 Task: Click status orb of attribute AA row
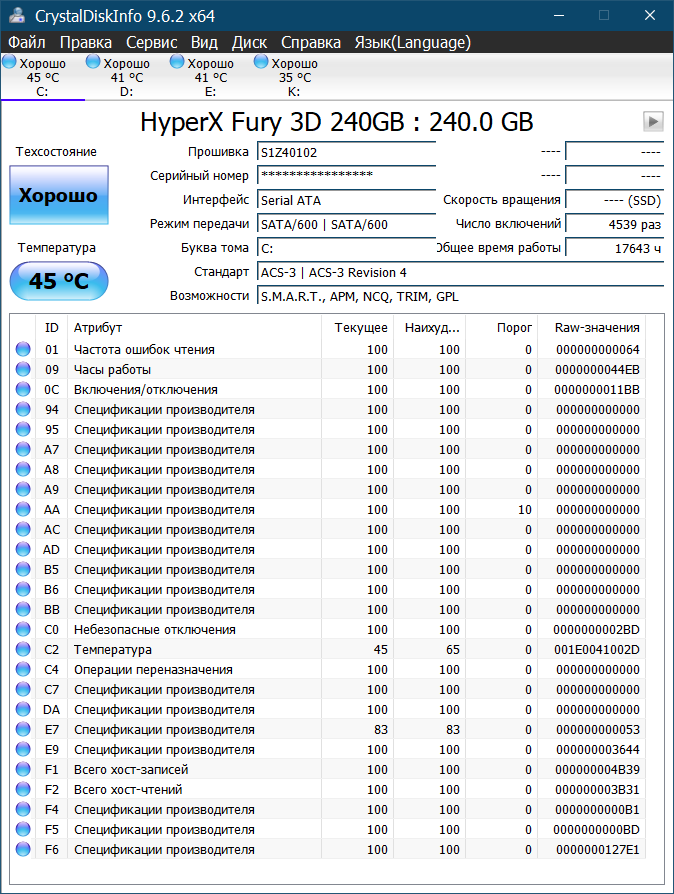pyautogui.click(x=23, y=509)
